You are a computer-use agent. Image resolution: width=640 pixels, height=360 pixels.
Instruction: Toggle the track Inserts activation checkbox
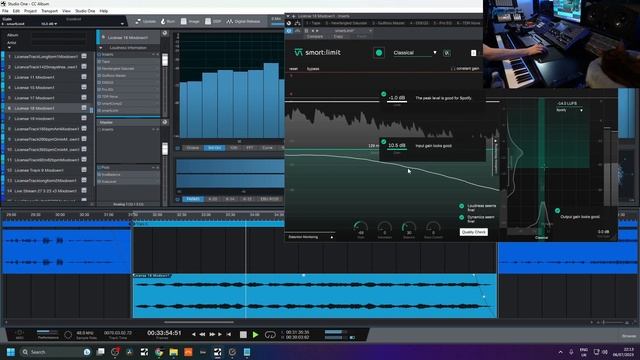[99, 54]
